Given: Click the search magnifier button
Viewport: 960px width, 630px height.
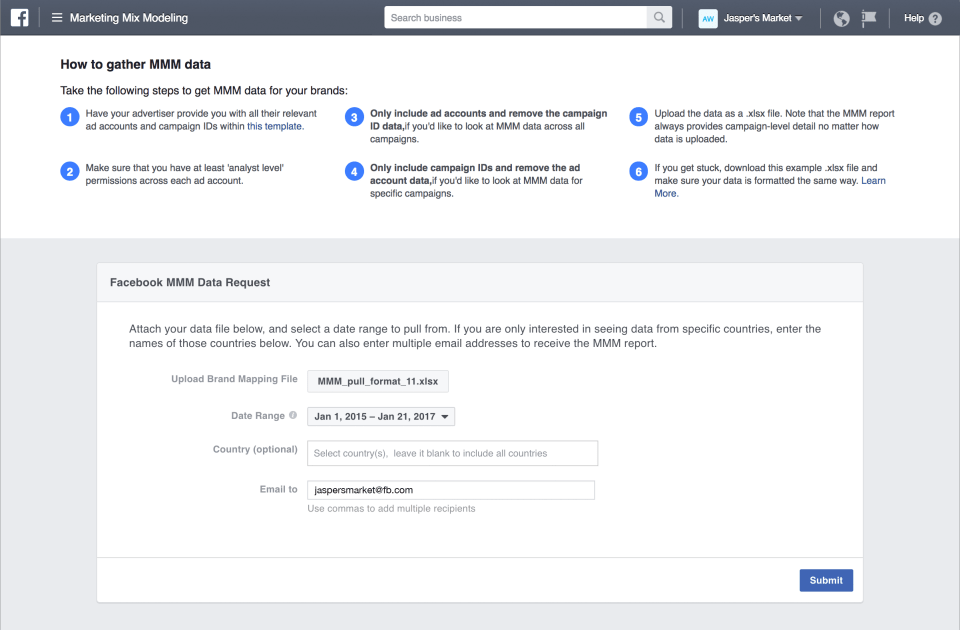Looking at the screenshot, I should [660, 18].
